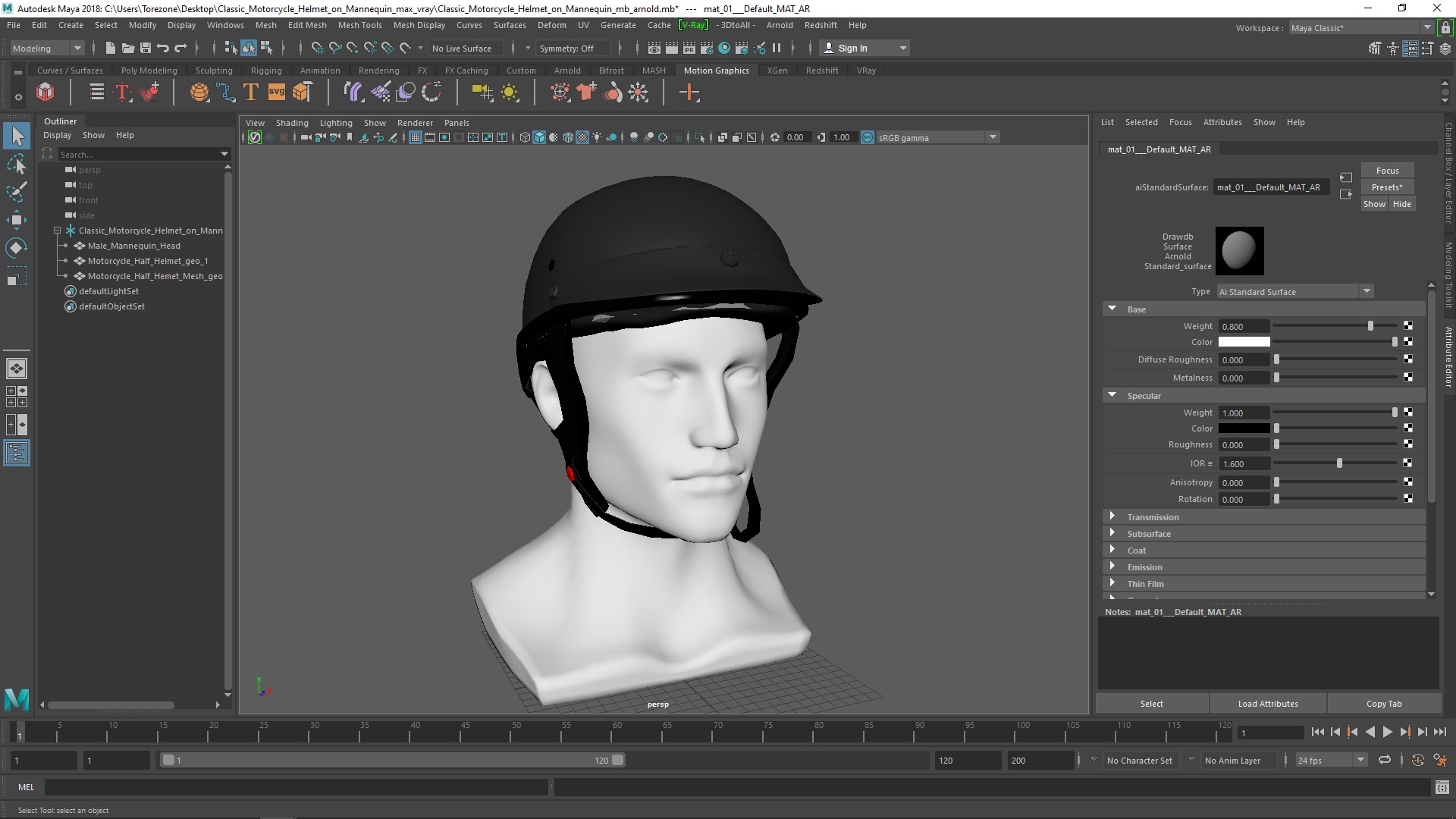The image size is (1456, 819).
Task: Click the orange sphere shelf icon
Action: tap(199, 93)
